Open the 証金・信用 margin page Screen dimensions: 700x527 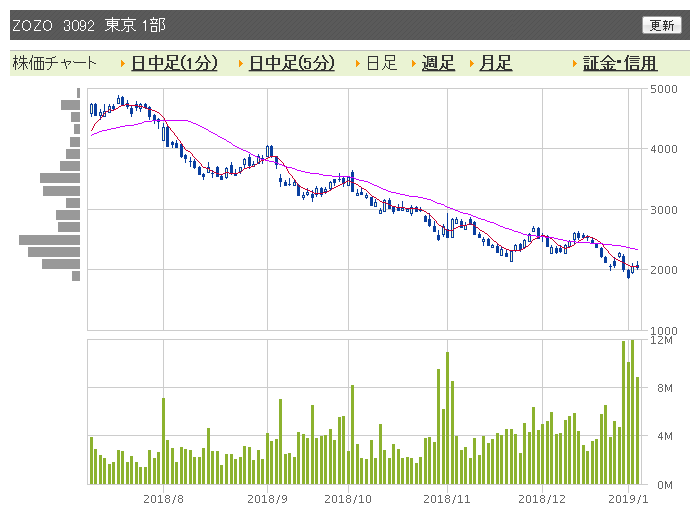coord(620,63)
